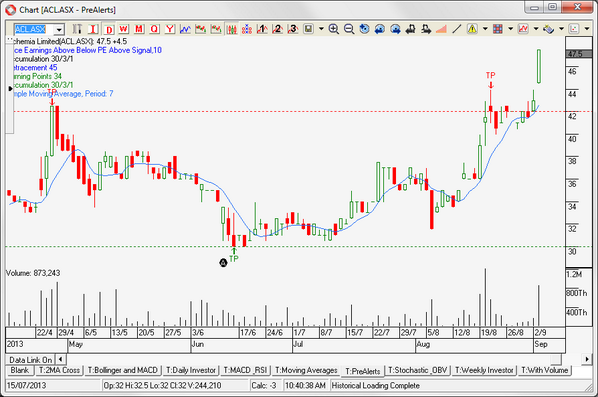Image resolution: width=598 pixels, height=397 pixels.
Task: Click the Volume: 873,243 label
Action: [33, 273]
